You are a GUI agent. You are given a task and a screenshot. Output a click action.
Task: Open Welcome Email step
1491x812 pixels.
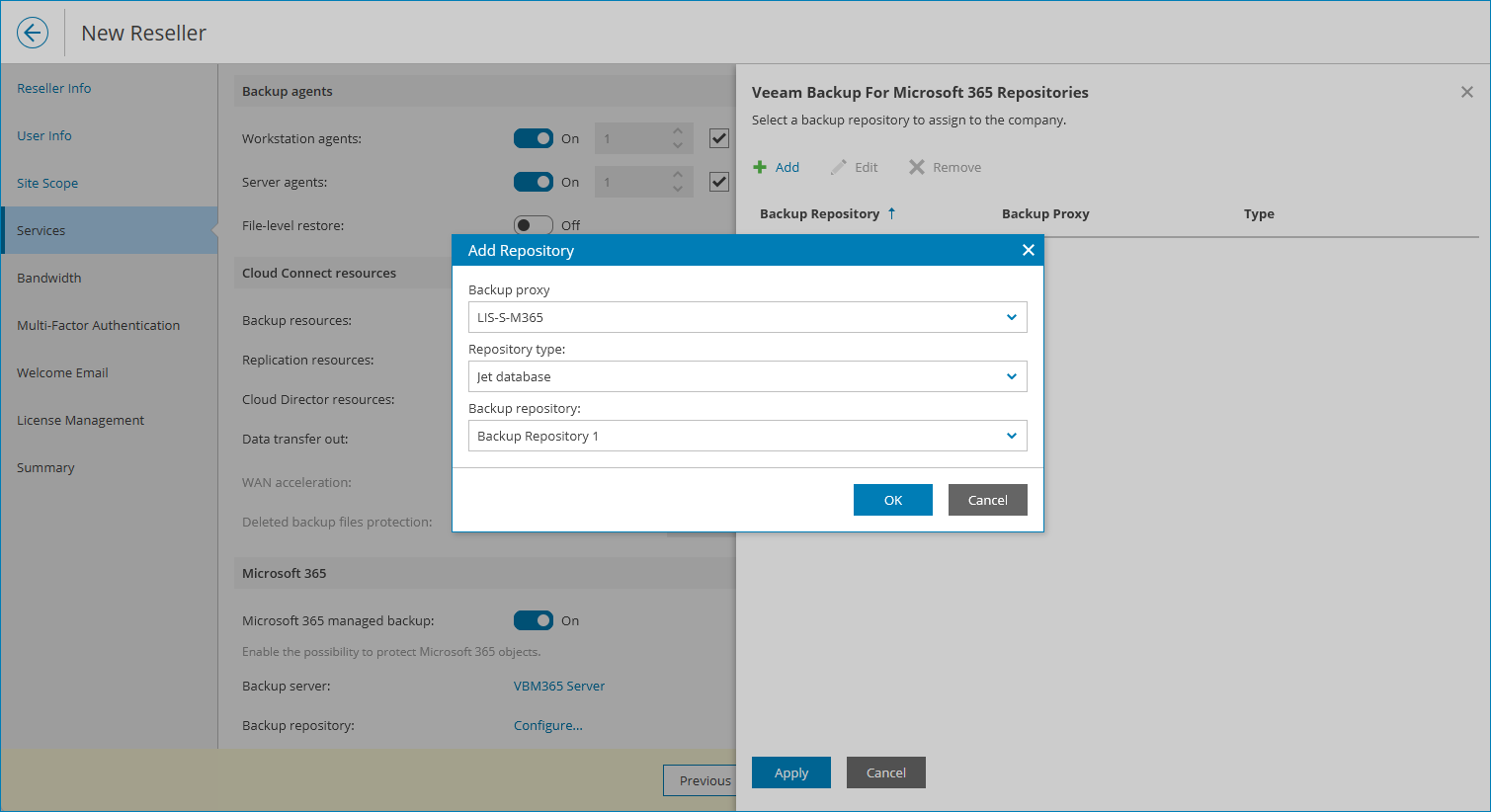tap(62, 372)
